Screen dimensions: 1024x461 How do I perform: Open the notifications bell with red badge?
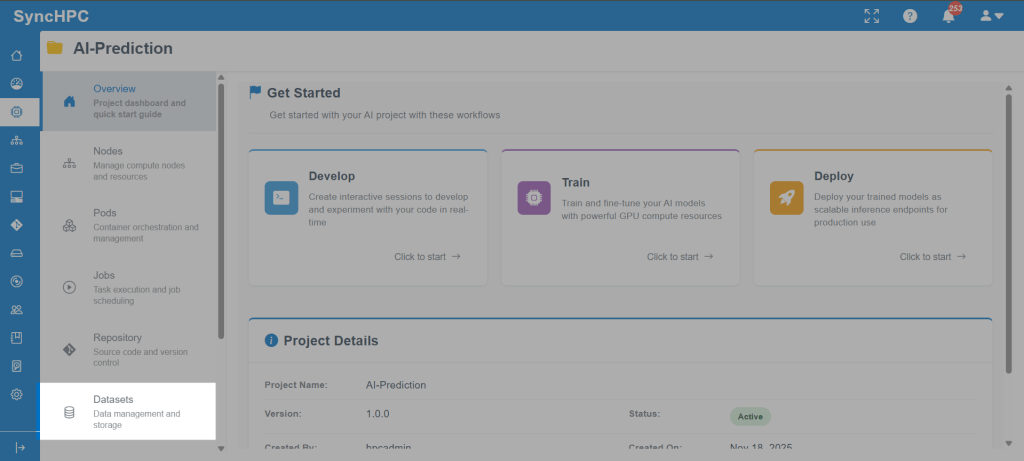coord(948,16)
